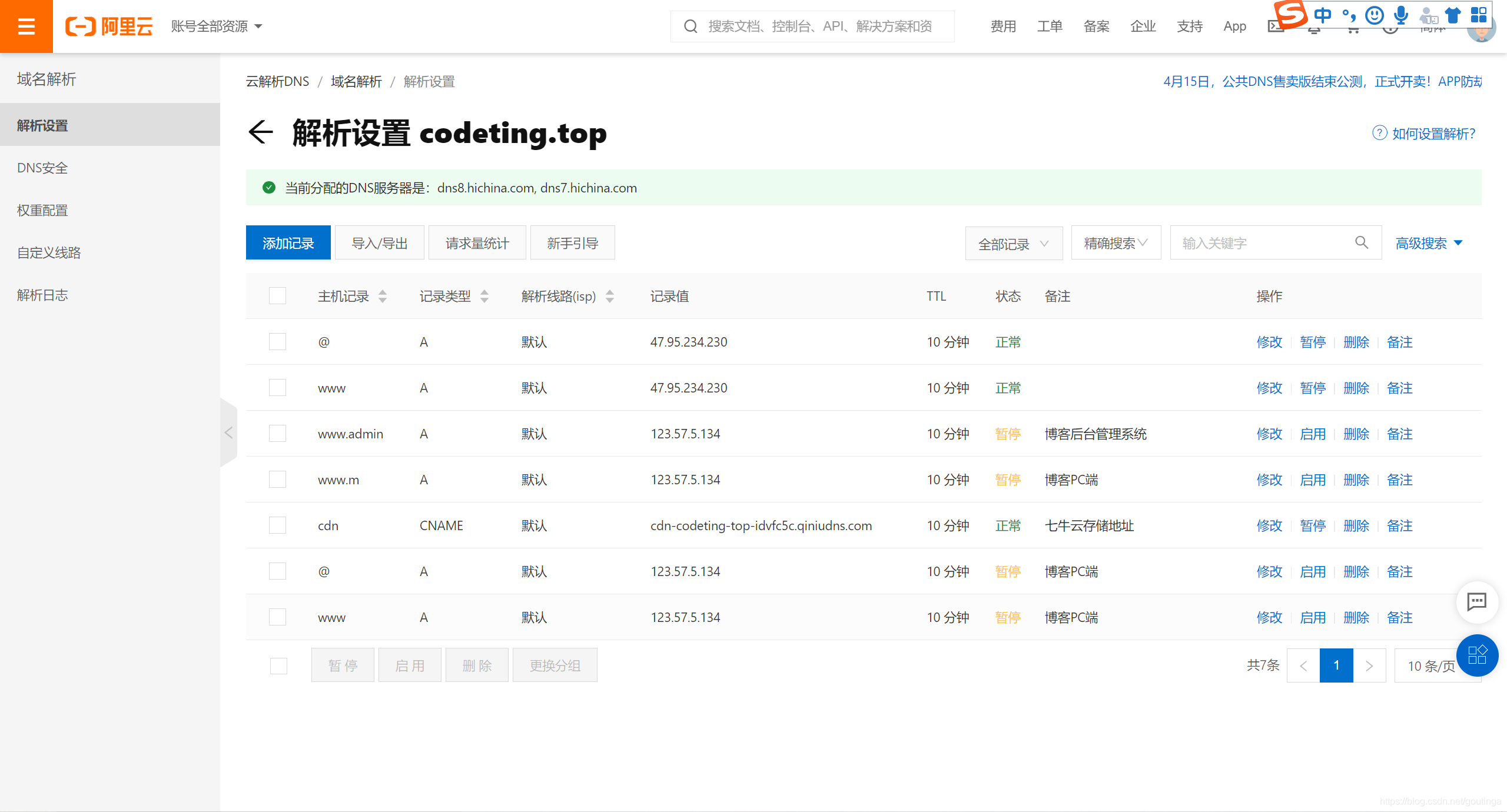Open 解析日志 in the sidebar
Image resolution: width=1507 pixels, height=812 pixels.
tap(110, 295)
